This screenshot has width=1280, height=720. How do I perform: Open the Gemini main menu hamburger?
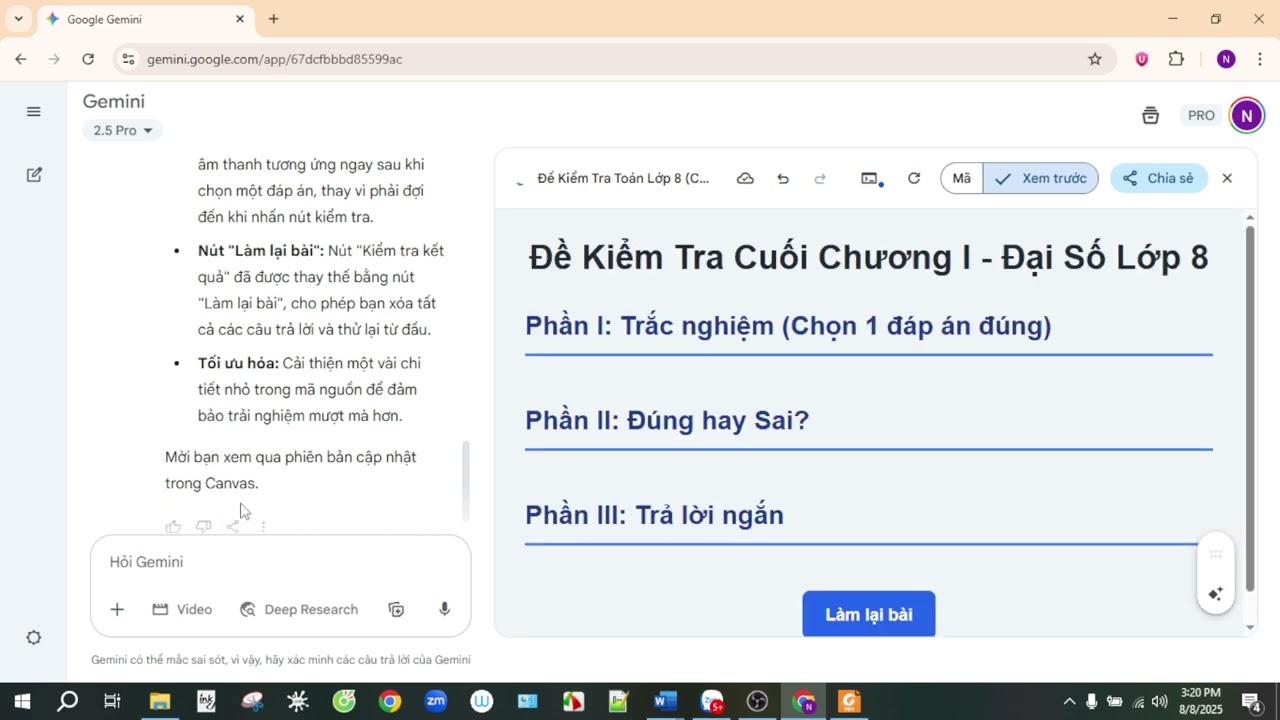pyautogui.click(x=34, y=112)
